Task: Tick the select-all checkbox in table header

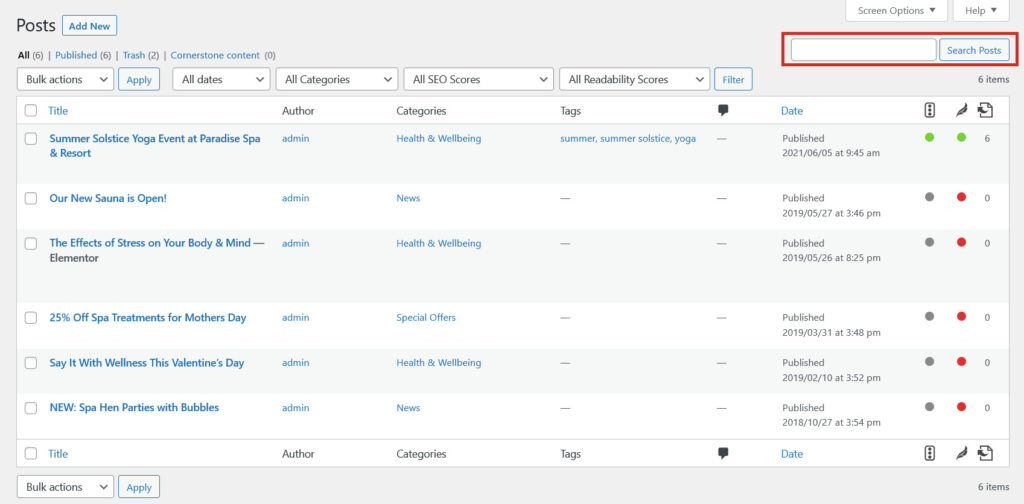Action: click(31, 111)
